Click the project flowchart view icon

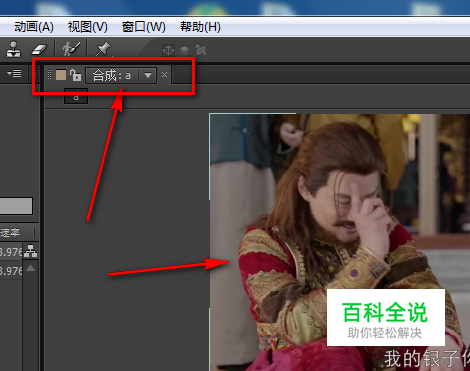30,251
